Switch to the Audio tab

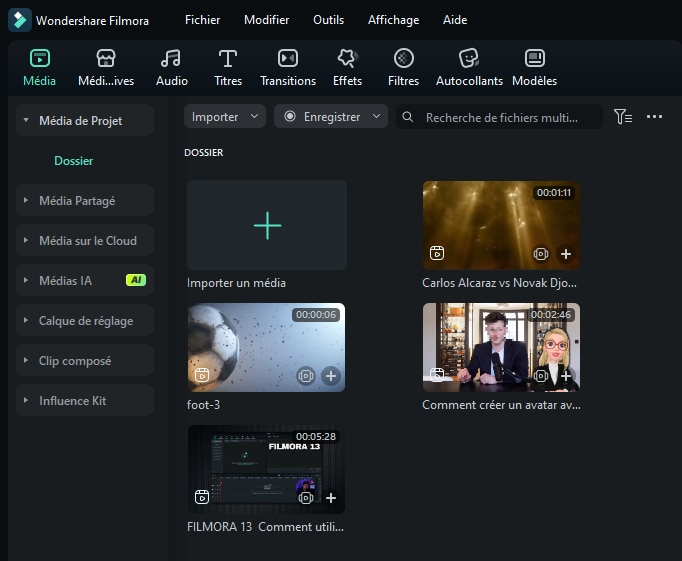pos(172,68)
